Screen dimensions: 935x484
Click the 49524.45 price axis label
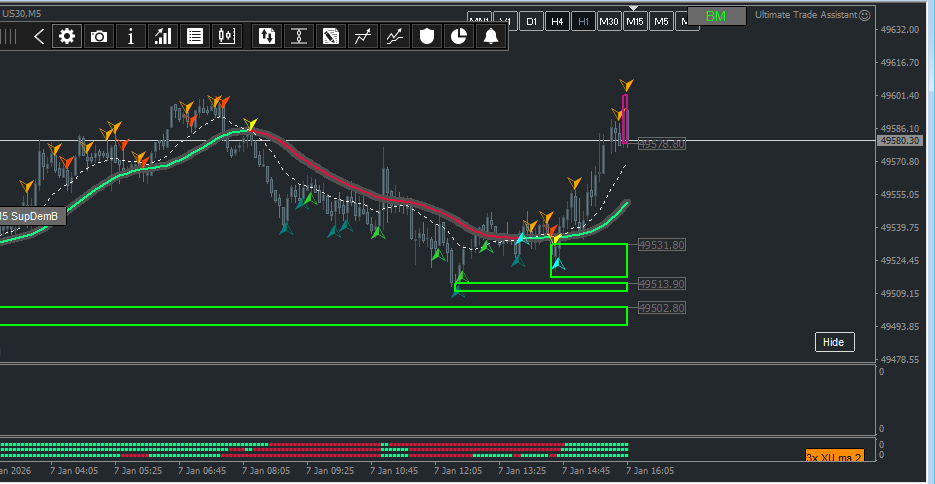900,260
